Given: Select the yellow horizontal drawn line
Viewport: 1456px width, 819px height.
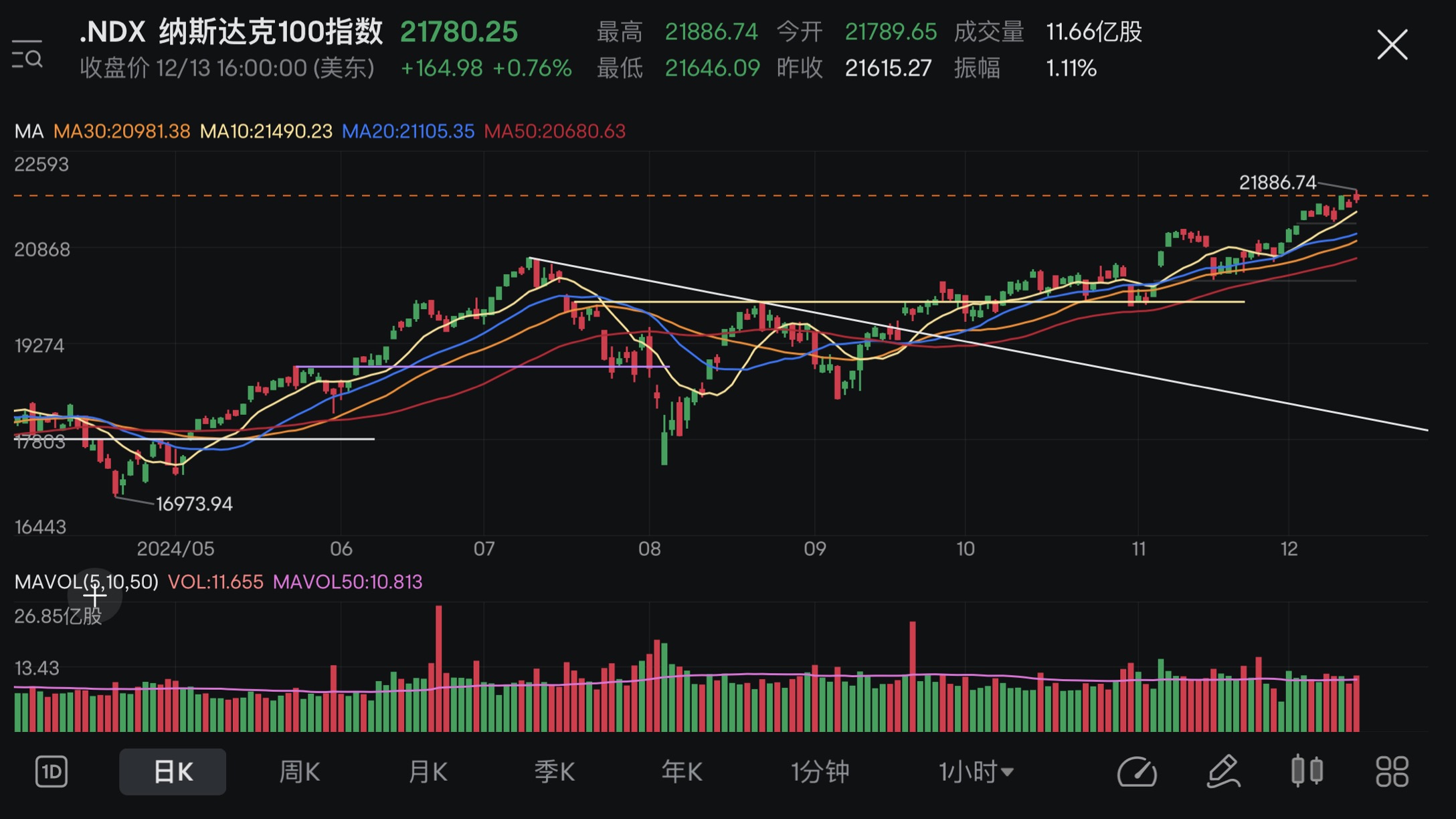Looking at the screenshot, I should coord(910,302).
